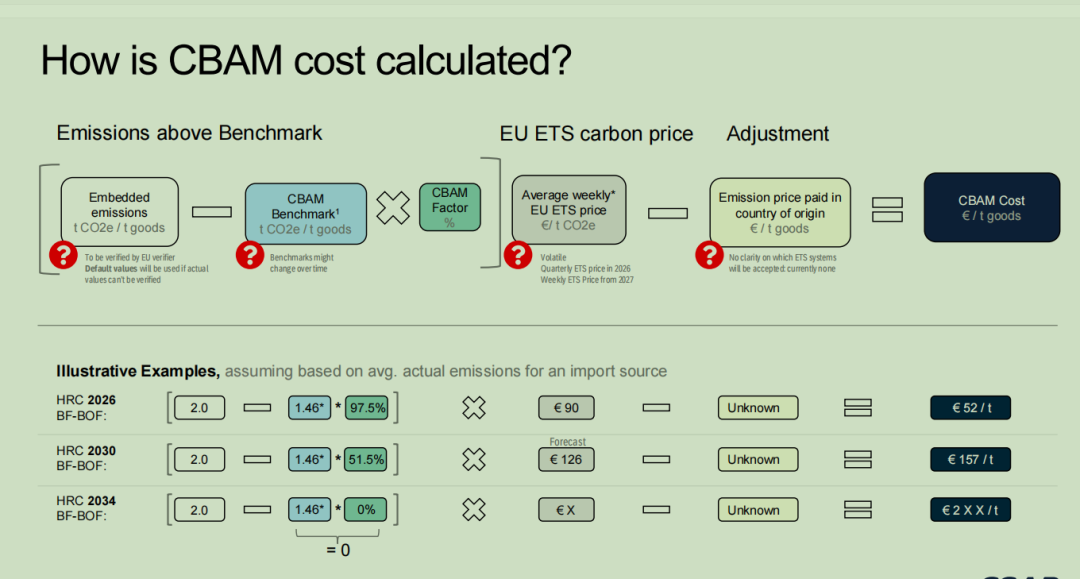Image resolution: width=1080 pixels, height=579 pixels.
Task: Select the 97.5% factor value box
Action: pos(366,408)
